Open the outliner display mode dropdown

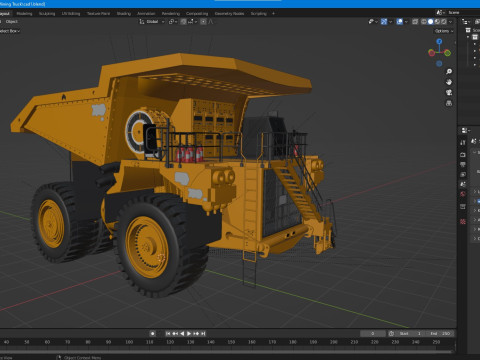pyautogui.click(x=466, y=22)
